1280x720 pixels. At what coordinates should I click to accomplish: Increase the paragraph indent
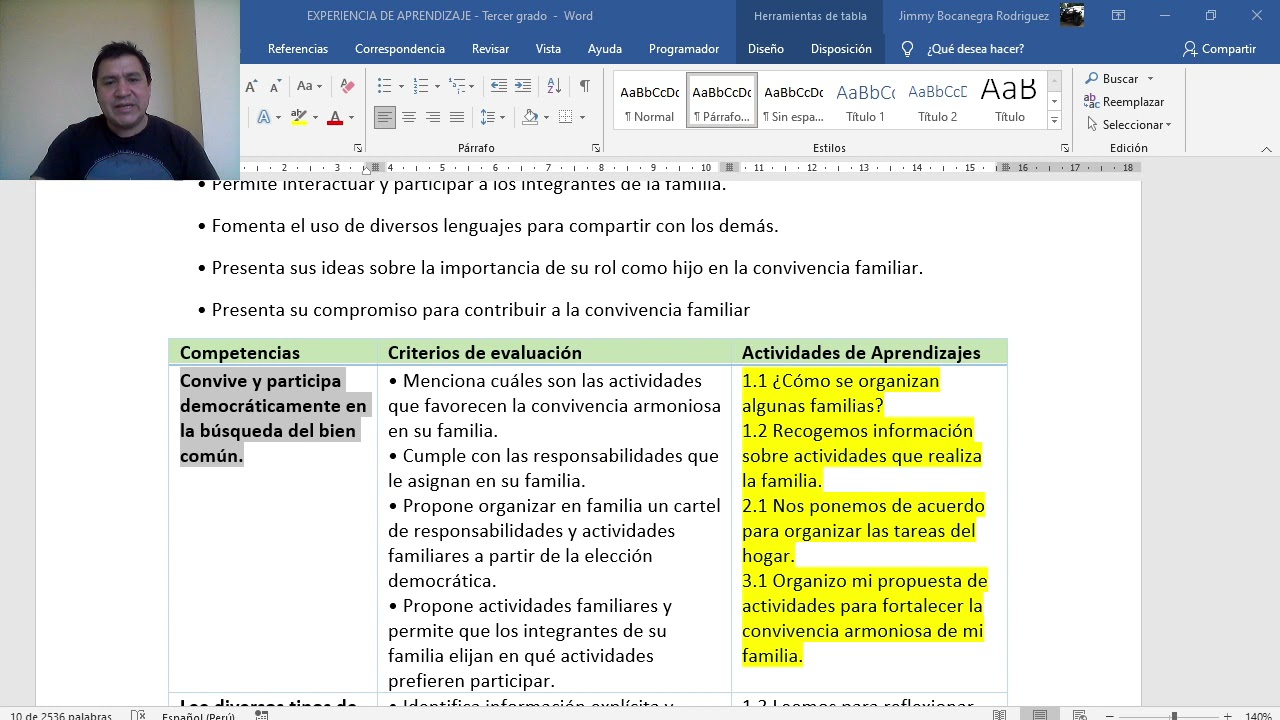coord(524,86)
